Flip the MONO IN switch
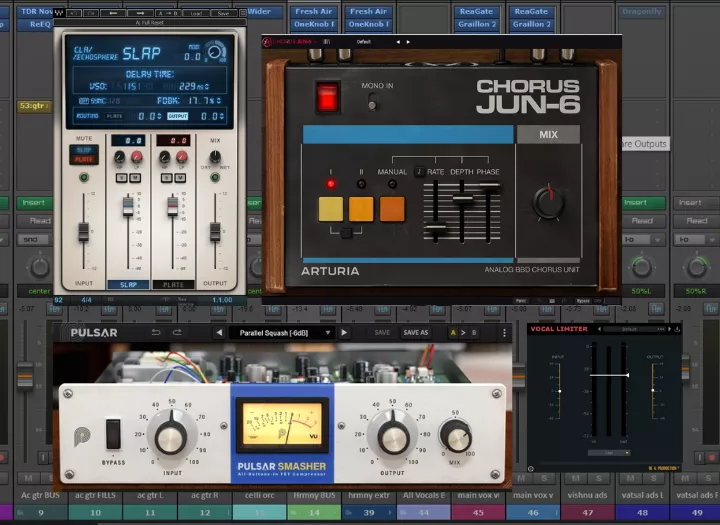Viewport: 720px width, 525px height. tap(372, 103)
